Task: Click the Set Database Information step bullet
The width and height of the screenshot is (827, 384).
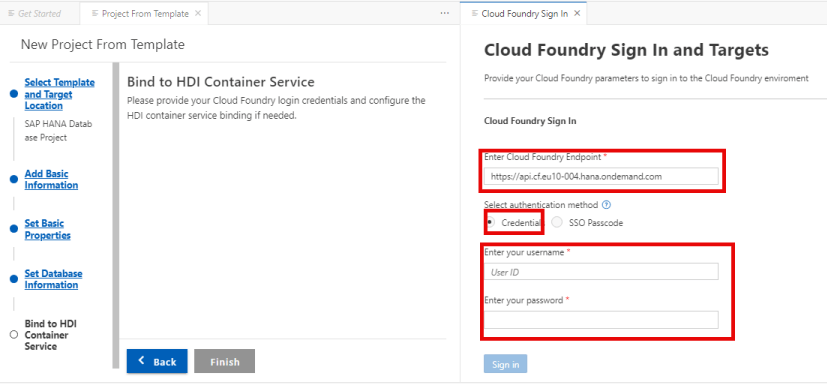Action: pyautogui.click(x=14, y=279)
